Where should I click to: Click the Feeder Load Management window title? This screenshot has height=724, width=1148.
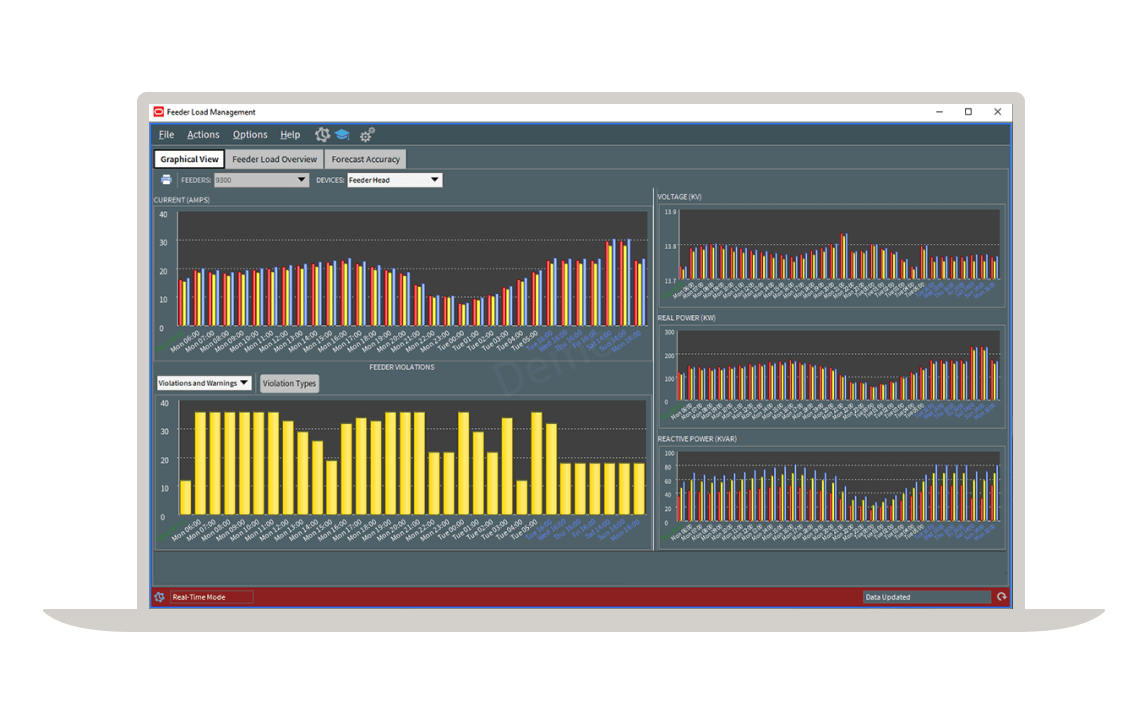(211, 112)
